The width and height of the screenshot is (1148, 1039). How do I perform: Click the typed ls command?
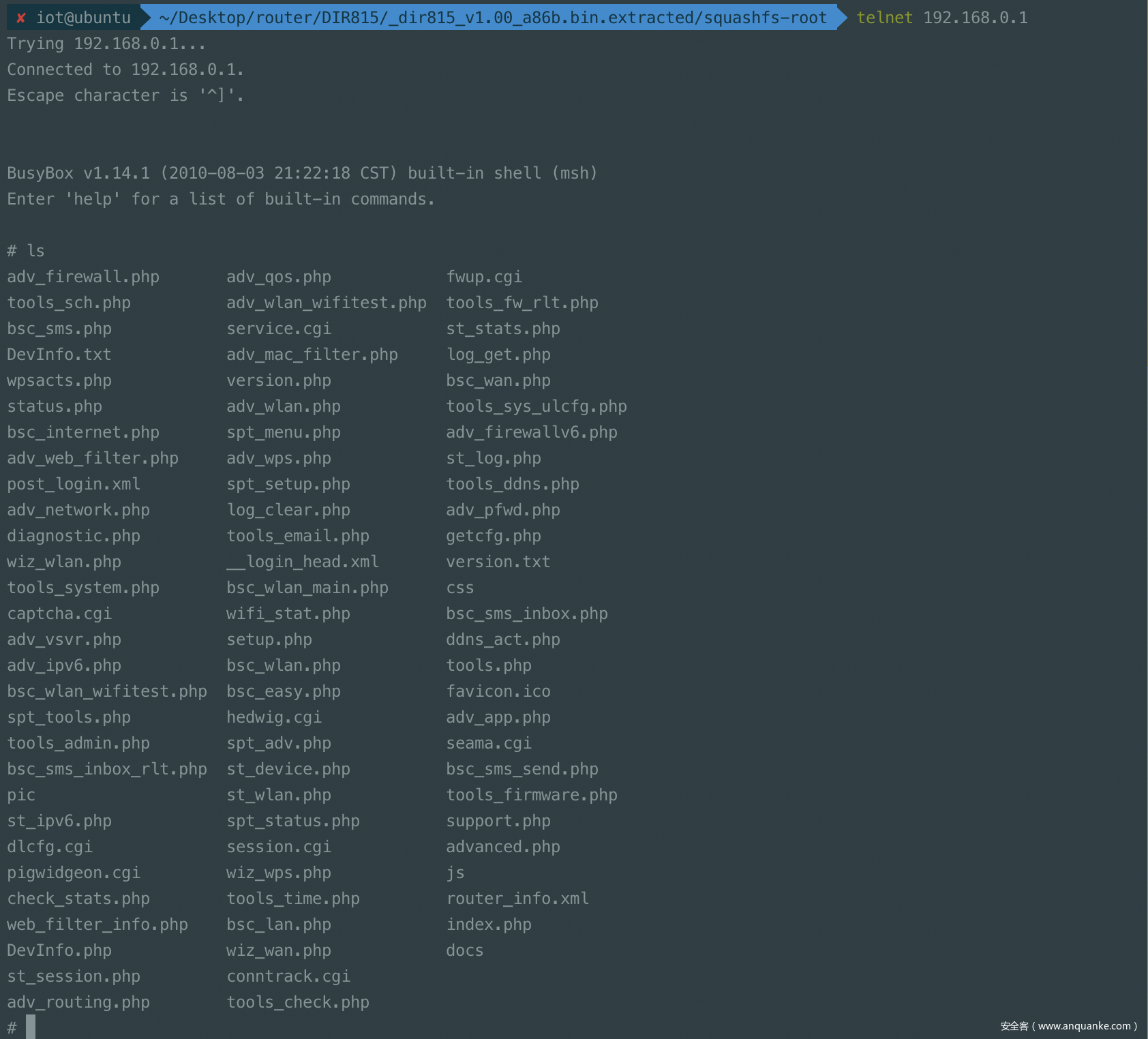pyautogui.click(x=35, y=251)
